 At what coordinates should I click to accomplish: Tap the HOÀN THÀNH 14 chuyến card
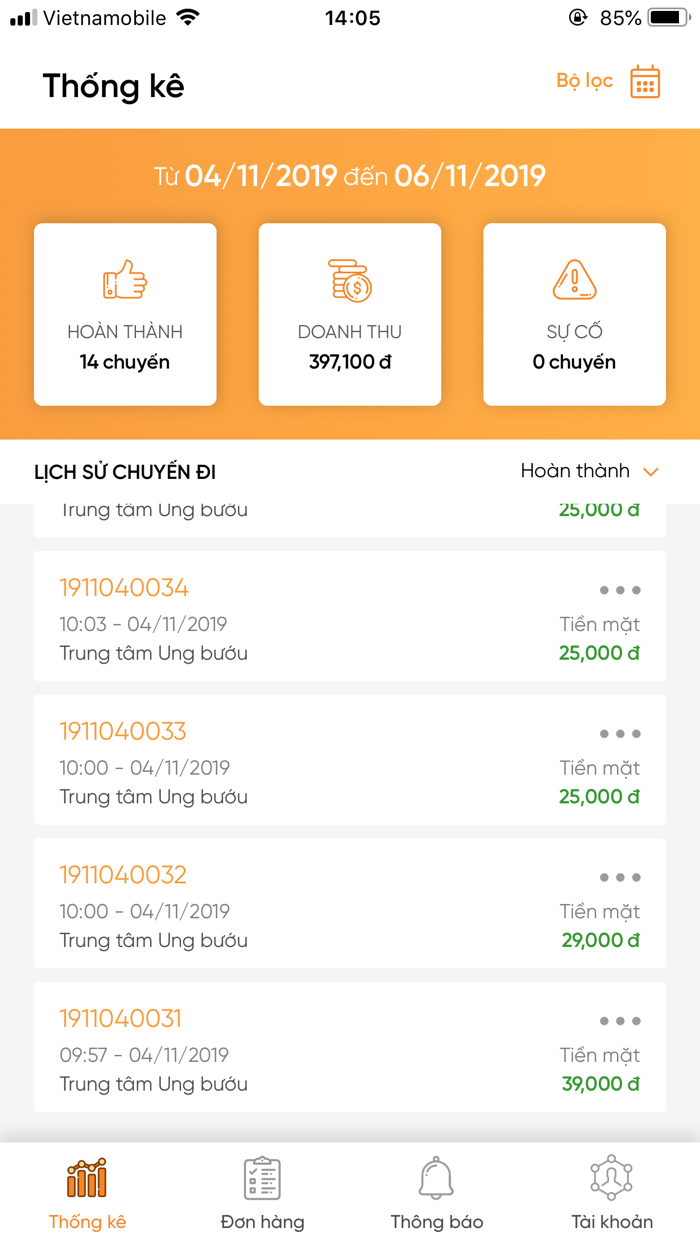point(124,315)
